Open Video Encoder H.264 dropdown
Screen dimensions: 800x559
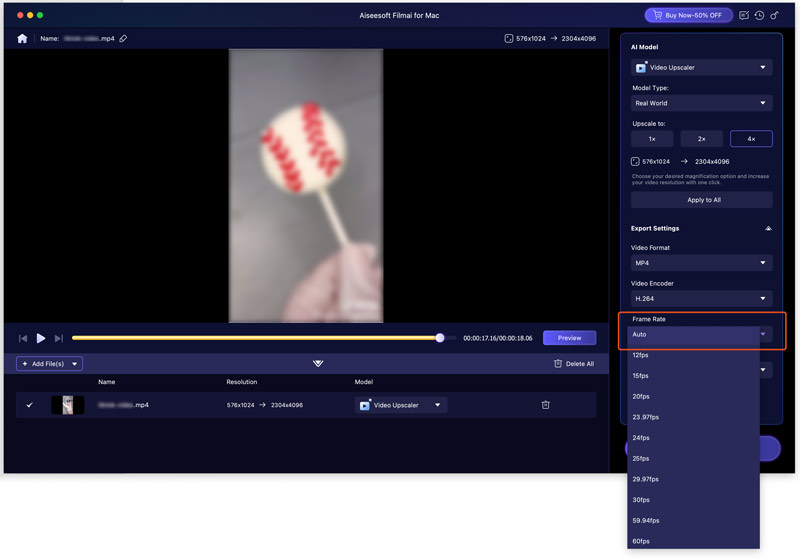(x=702, y=298)
